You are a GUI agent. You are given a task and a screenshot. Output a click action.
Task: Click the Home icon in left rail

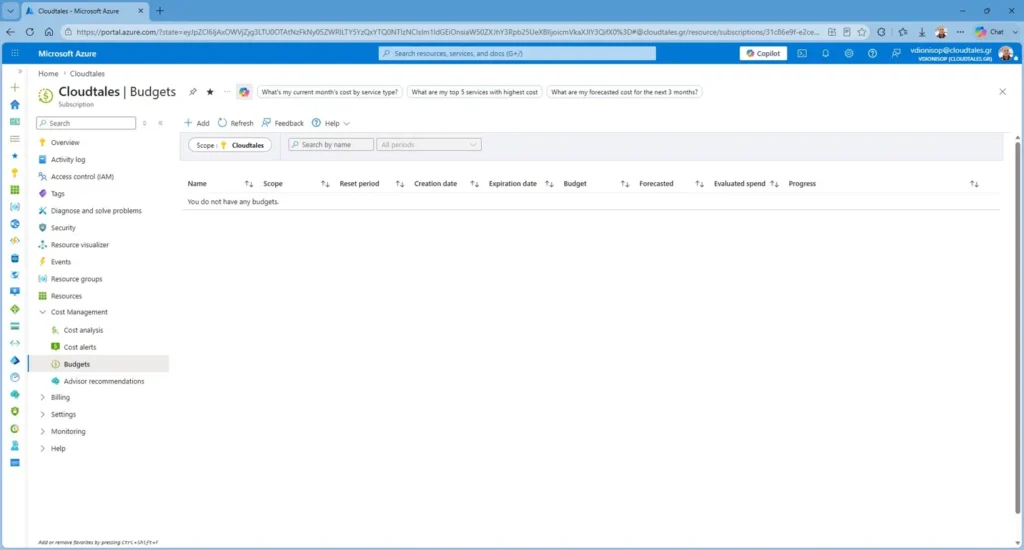pos(14,105)
